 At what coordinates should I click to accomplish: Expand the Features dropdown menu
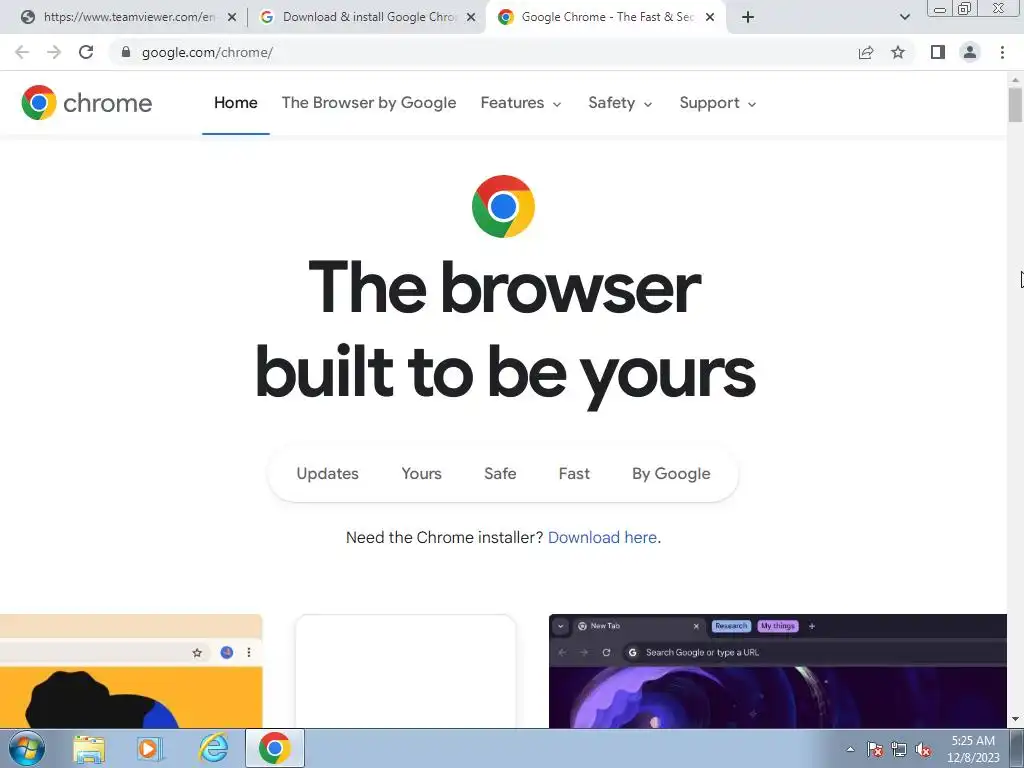tap(520, 103)
